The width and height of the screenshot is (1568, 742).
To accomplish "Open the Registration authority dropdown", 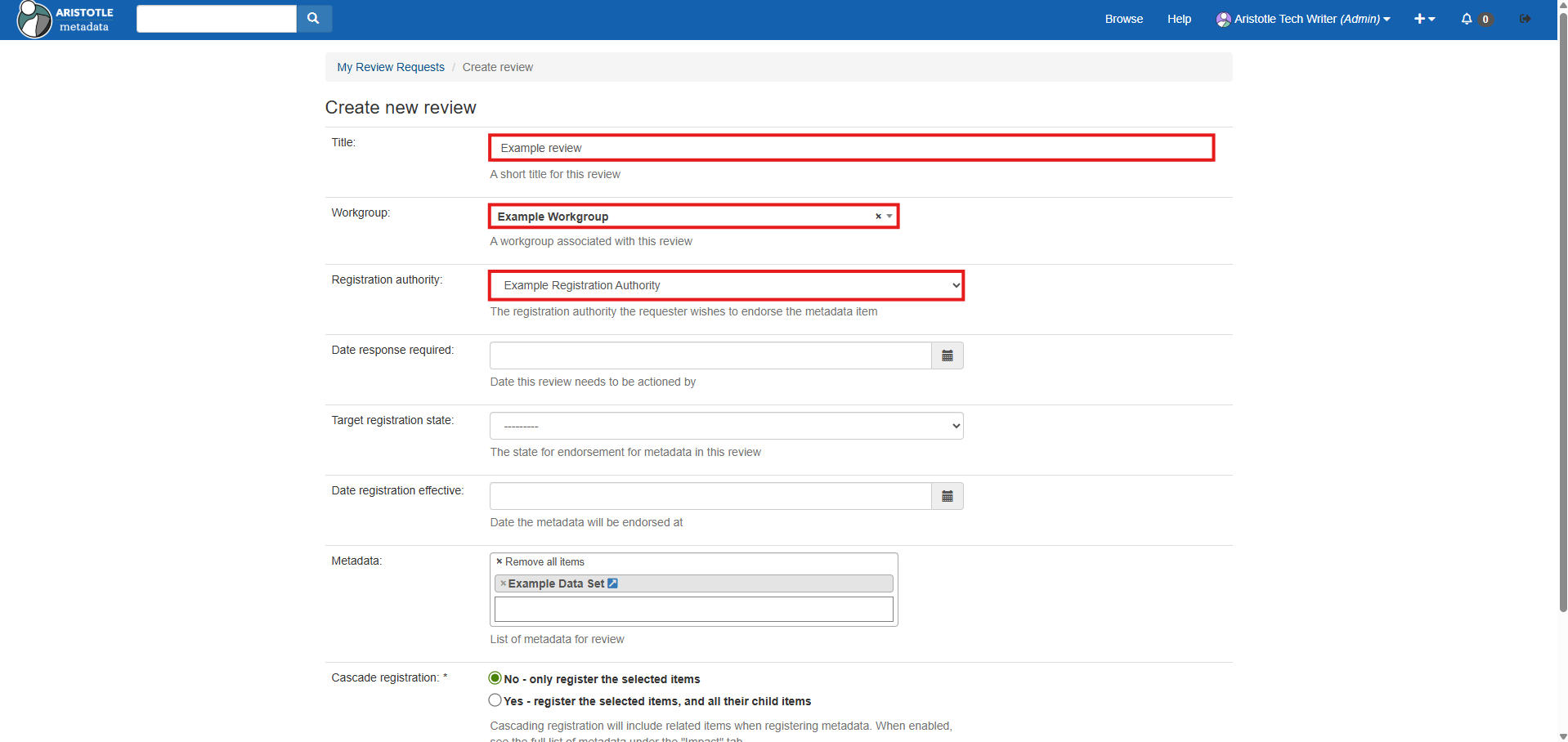I will point(726,285).
